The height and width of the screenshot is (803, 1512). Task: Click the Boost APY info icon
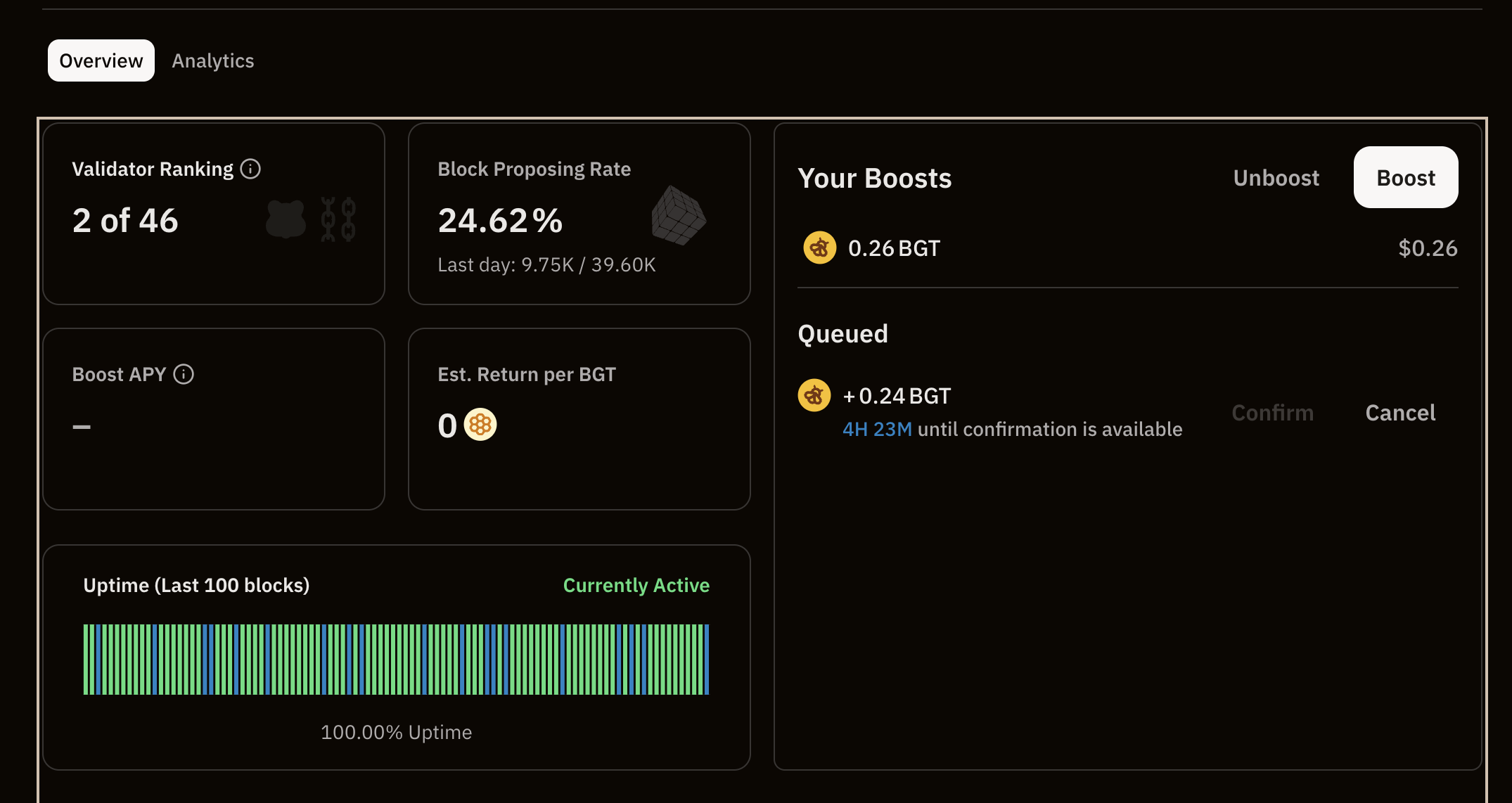point(184,374)
